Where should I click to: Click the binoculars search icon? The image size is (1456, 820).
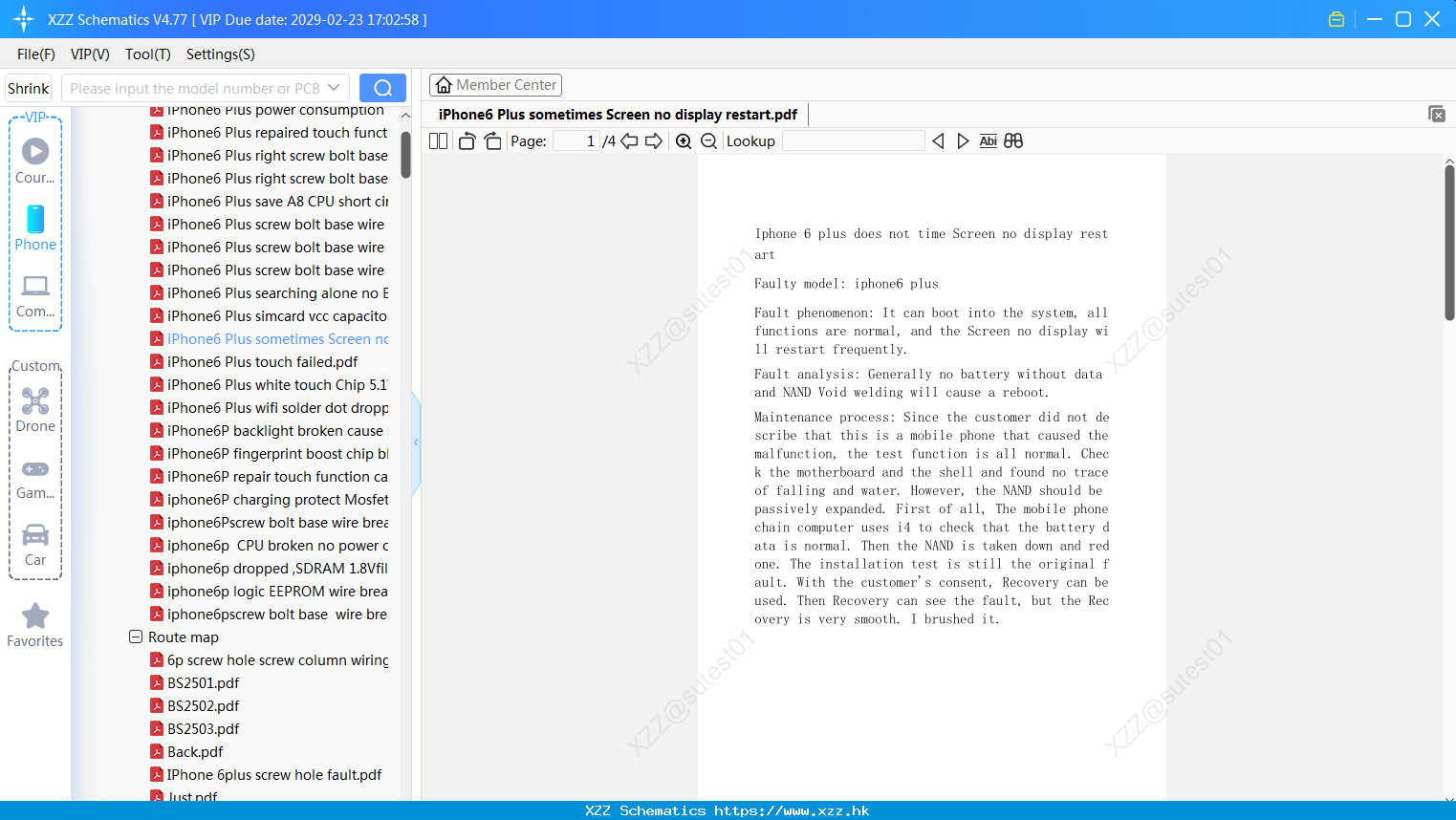pos(1013,140)
